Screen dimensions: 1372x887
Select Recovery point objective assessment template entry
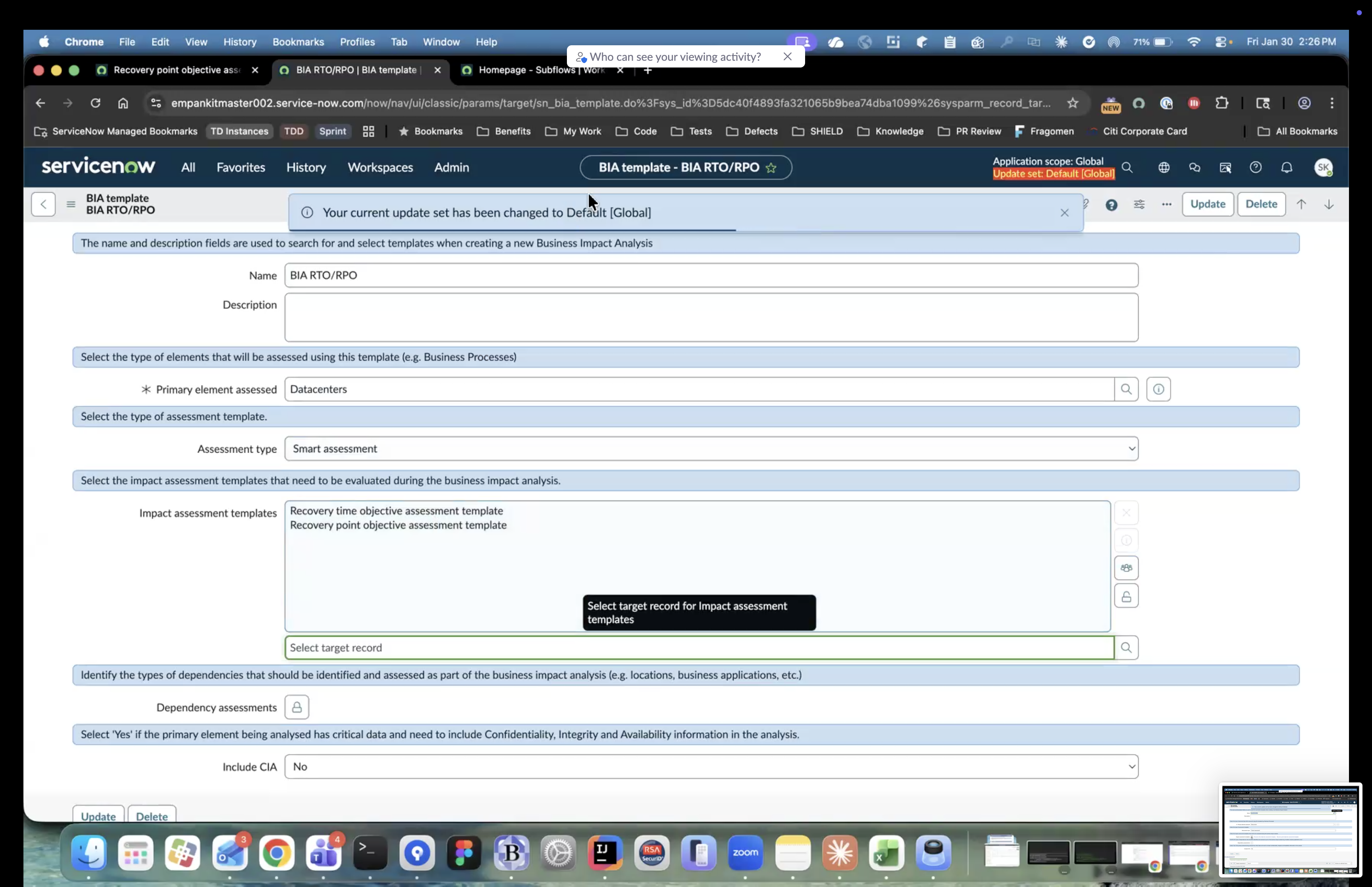click(399, 525)
